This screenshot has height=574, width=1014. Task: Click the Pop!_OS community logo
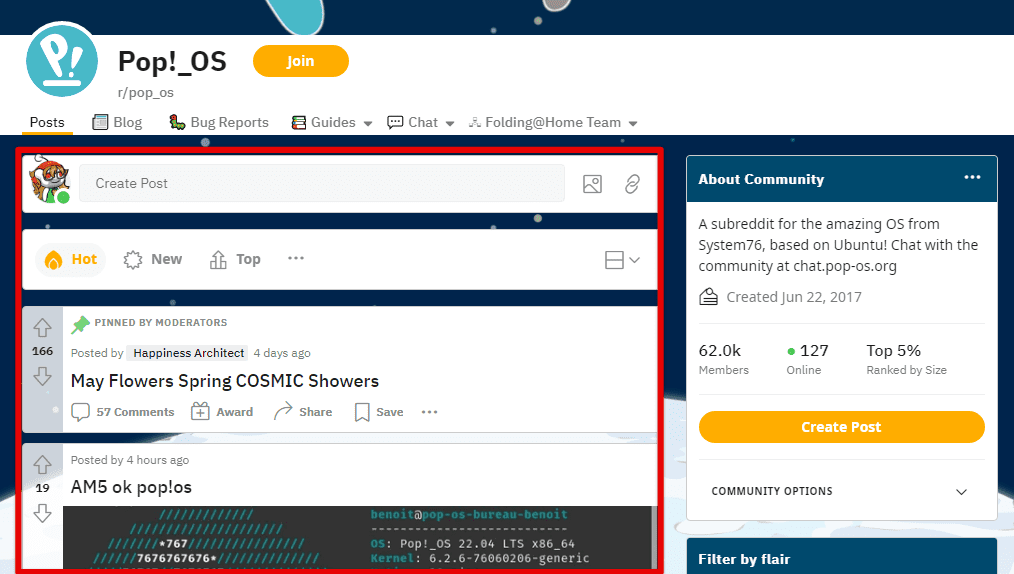click(62, 60)
